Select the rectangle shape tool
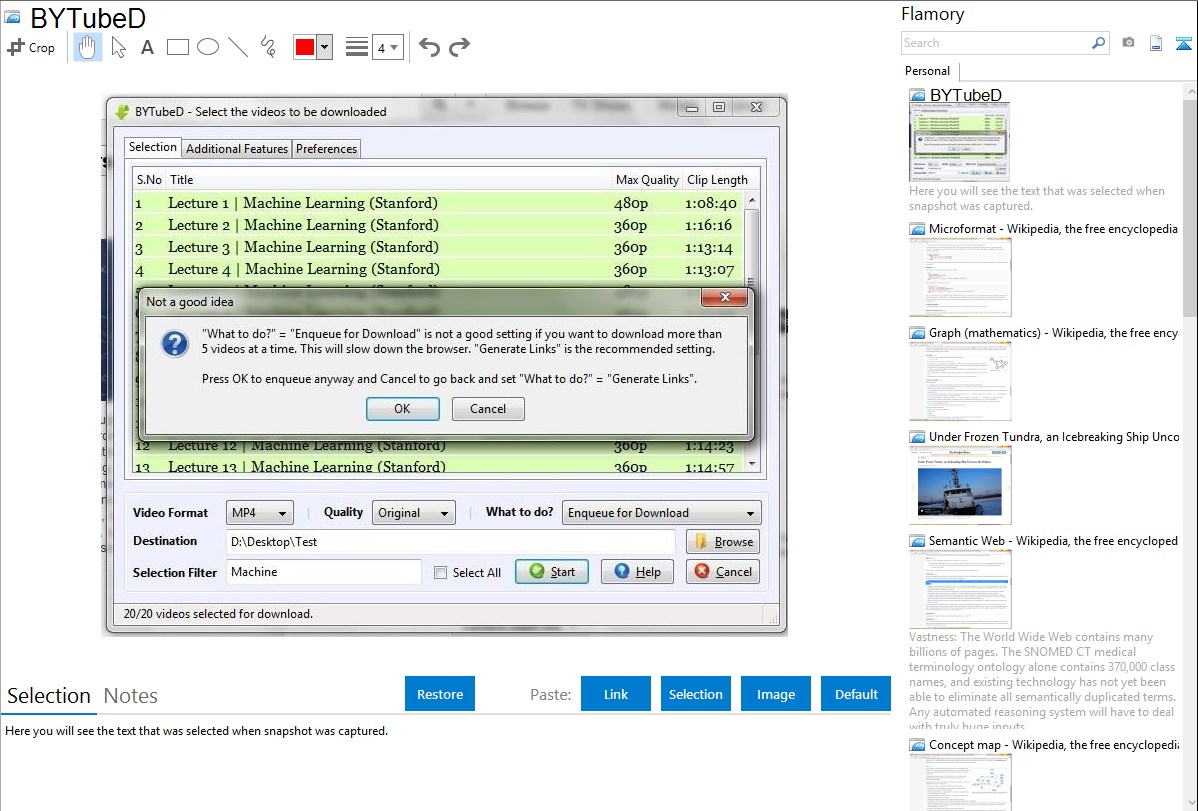 pos(178,47)
